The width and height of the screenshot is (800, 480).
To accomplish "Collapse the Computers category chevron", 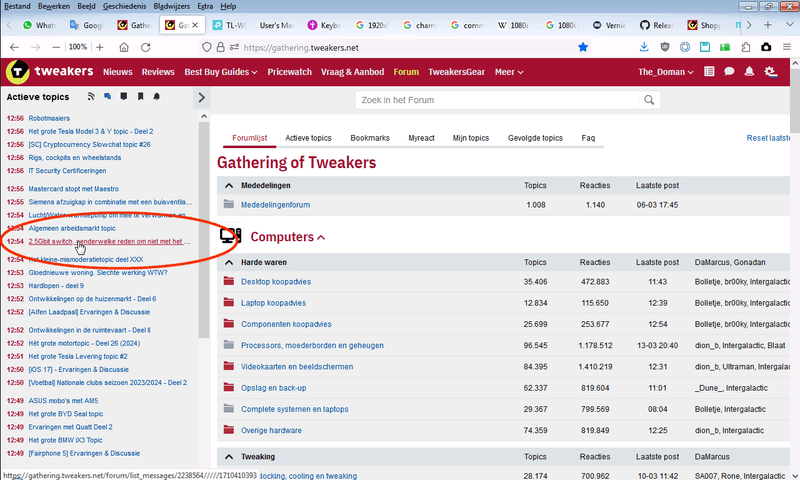I will point(321,238).
